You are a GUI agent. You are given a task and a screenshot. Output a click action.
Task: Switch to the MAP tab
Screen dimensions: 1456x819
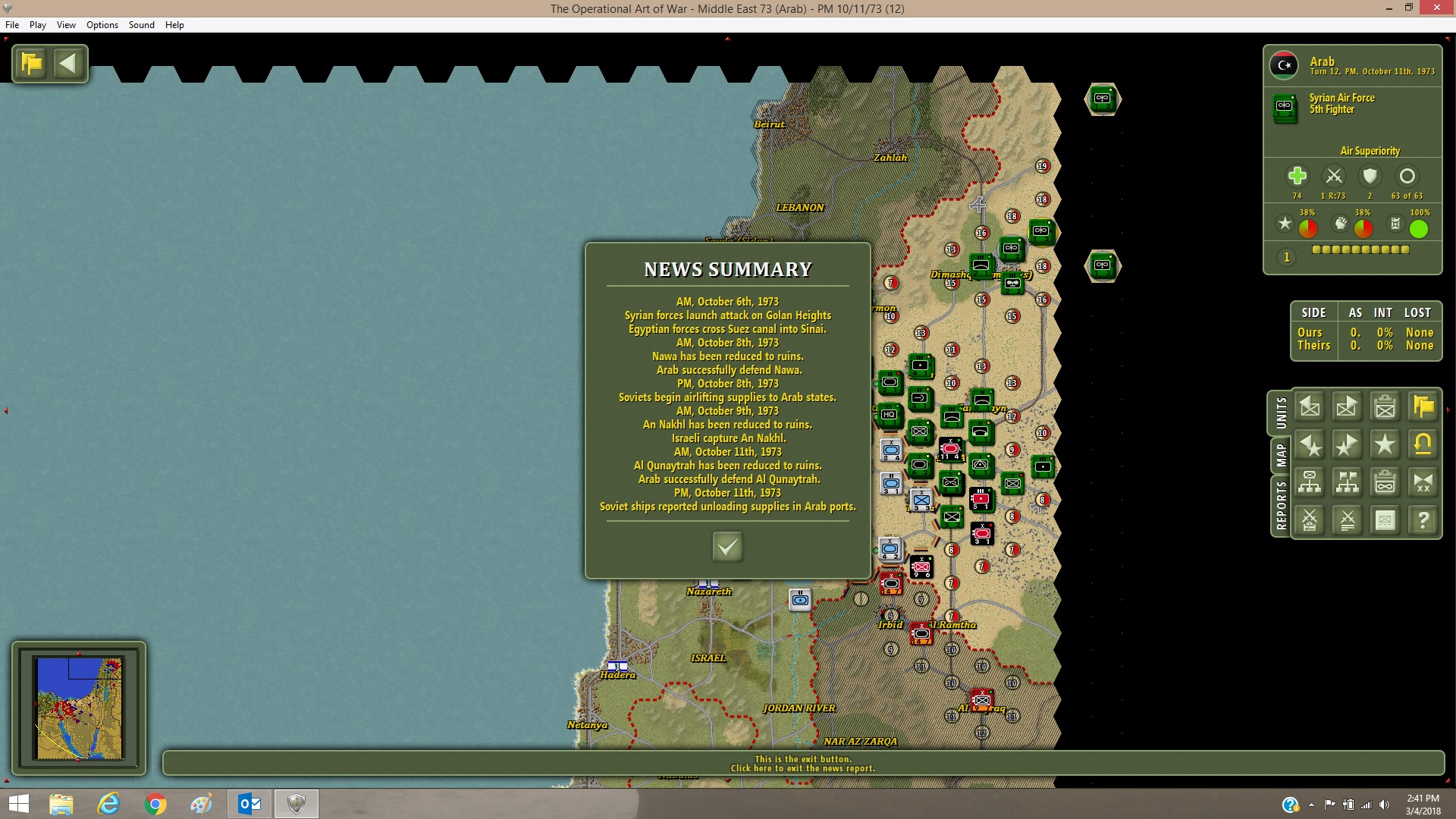click(x=1281, y=456)
